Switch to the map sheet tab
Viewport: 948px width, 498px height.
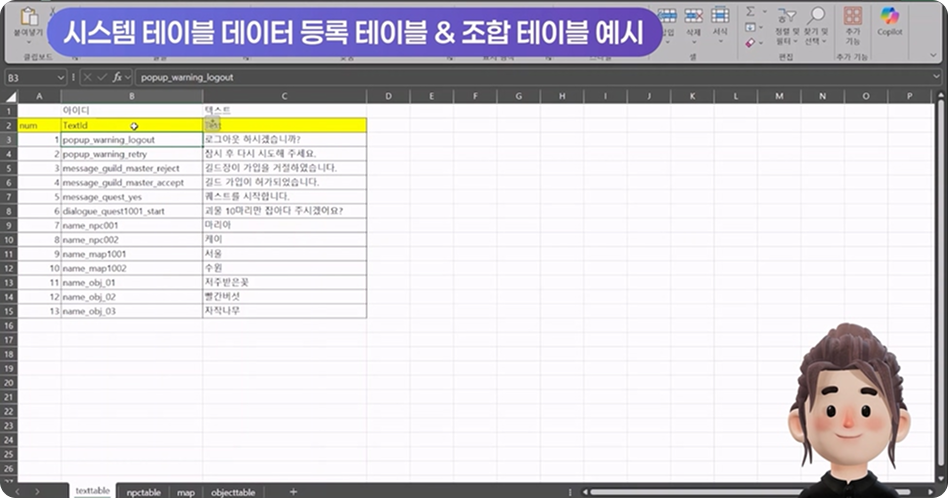(186, 492)
